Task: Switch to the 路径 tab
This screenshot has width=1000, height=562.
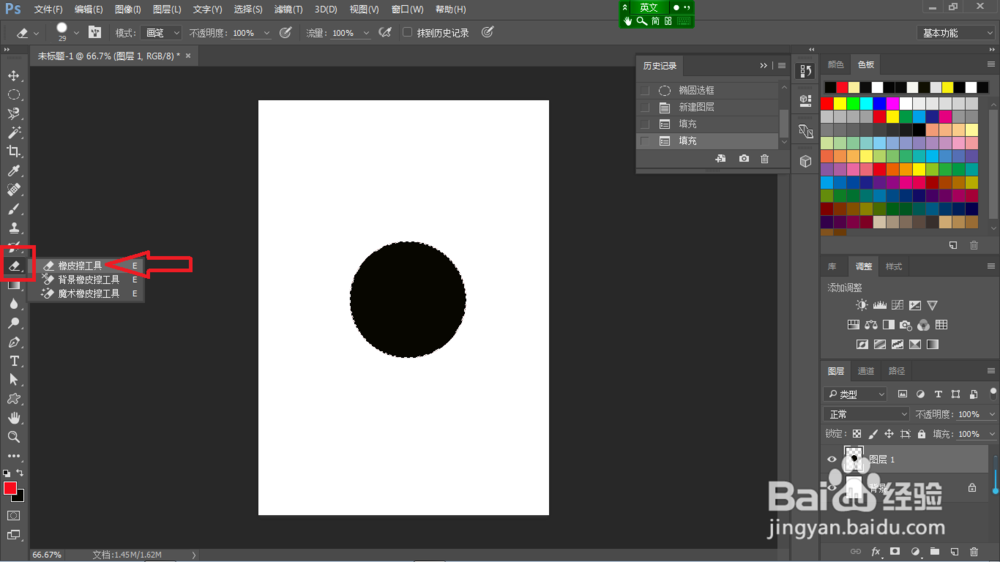Action: 896,371
